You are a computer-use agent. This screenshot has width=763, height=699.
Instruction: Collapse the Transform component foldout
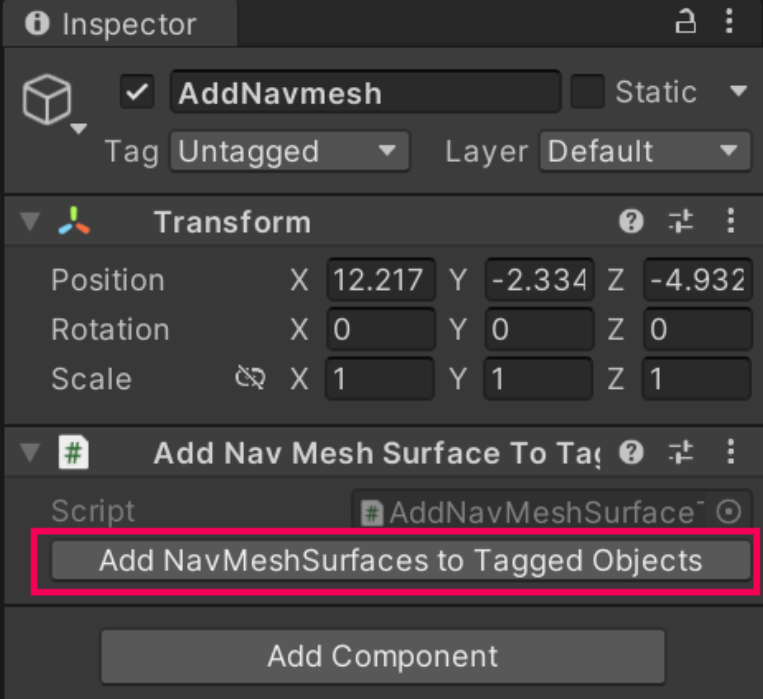(28, 222)
